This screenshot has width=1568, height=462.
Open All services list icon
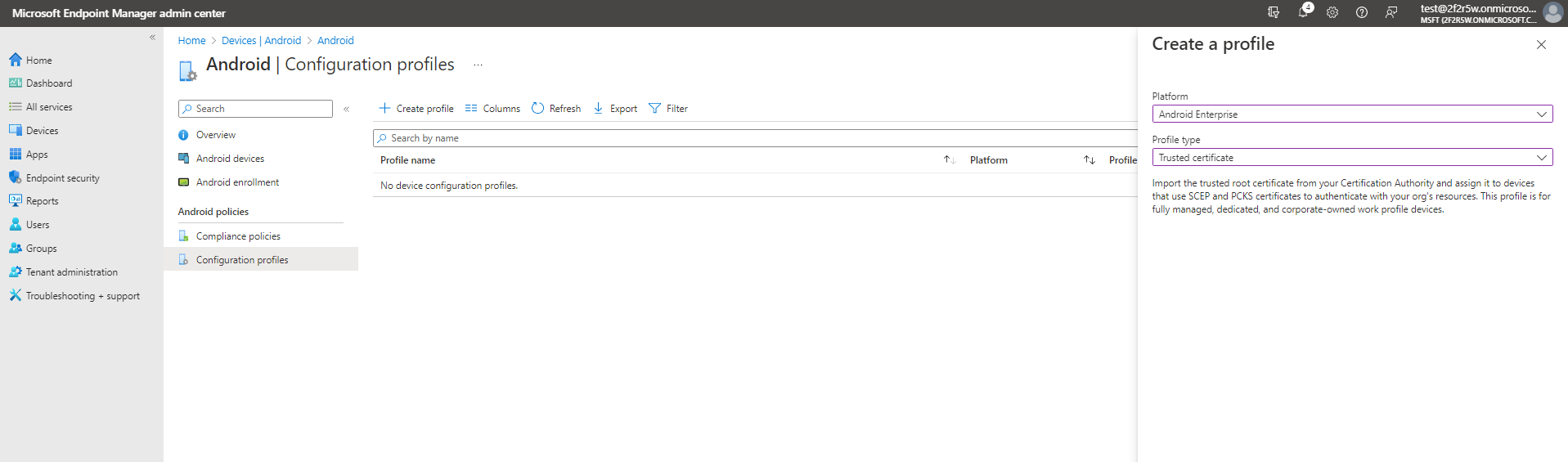16,107
